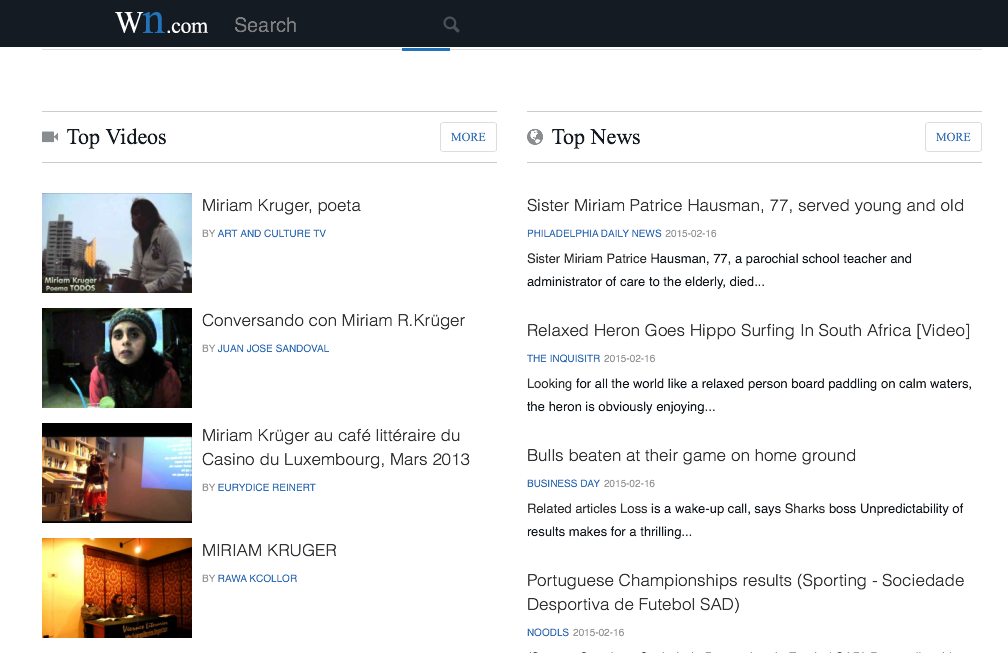Open Eurydice Reinert author link
The width and height of the screenshot is (1008, 653).
(x=266, y=488)
